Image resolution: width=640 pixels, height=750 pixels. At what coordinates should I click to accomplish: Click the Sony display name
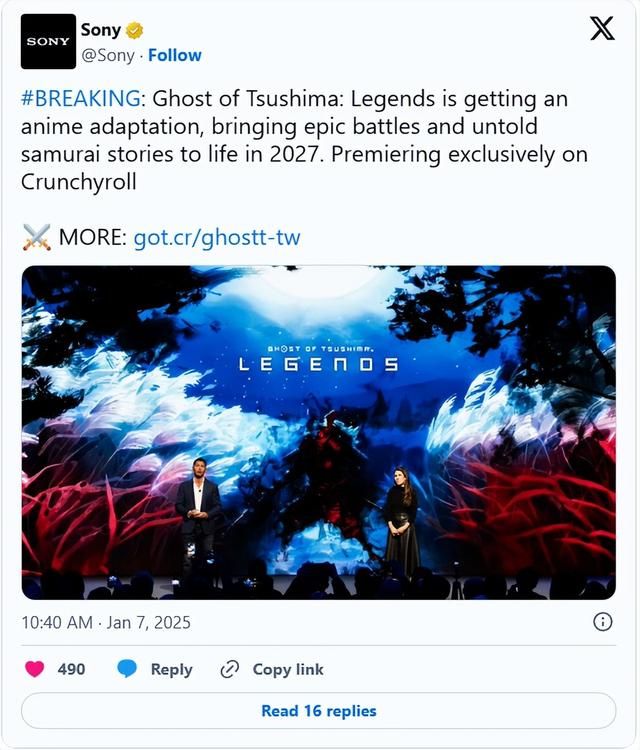pos(100,30)
